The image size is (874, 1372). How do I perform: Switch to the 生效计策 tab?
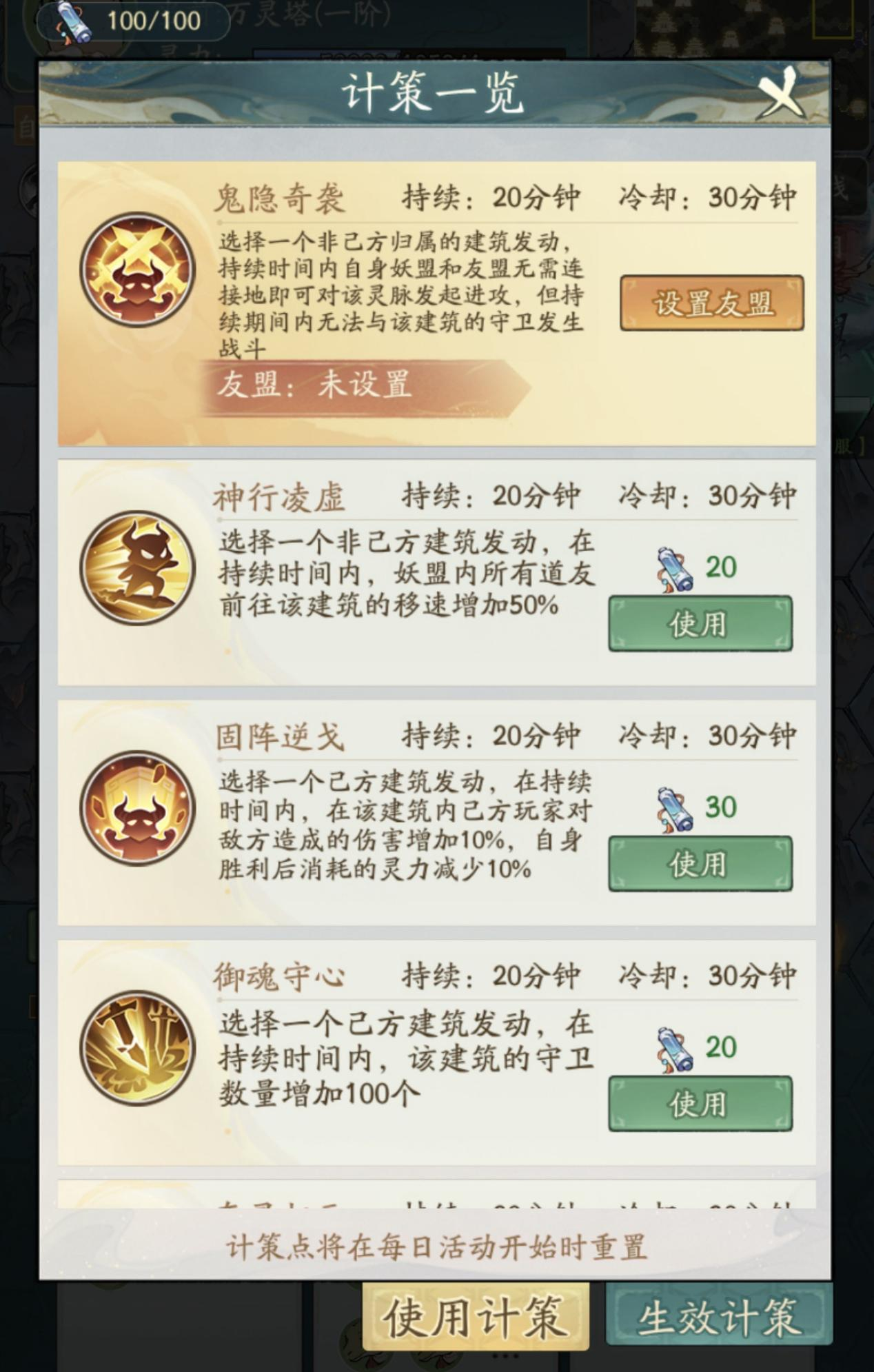719,1316
